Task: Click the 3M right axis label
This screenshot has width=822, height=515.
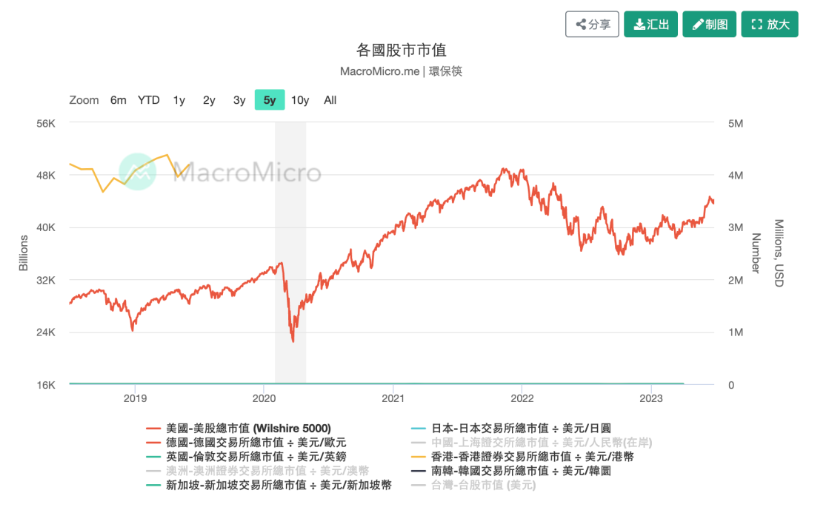Action: [736, 228]
